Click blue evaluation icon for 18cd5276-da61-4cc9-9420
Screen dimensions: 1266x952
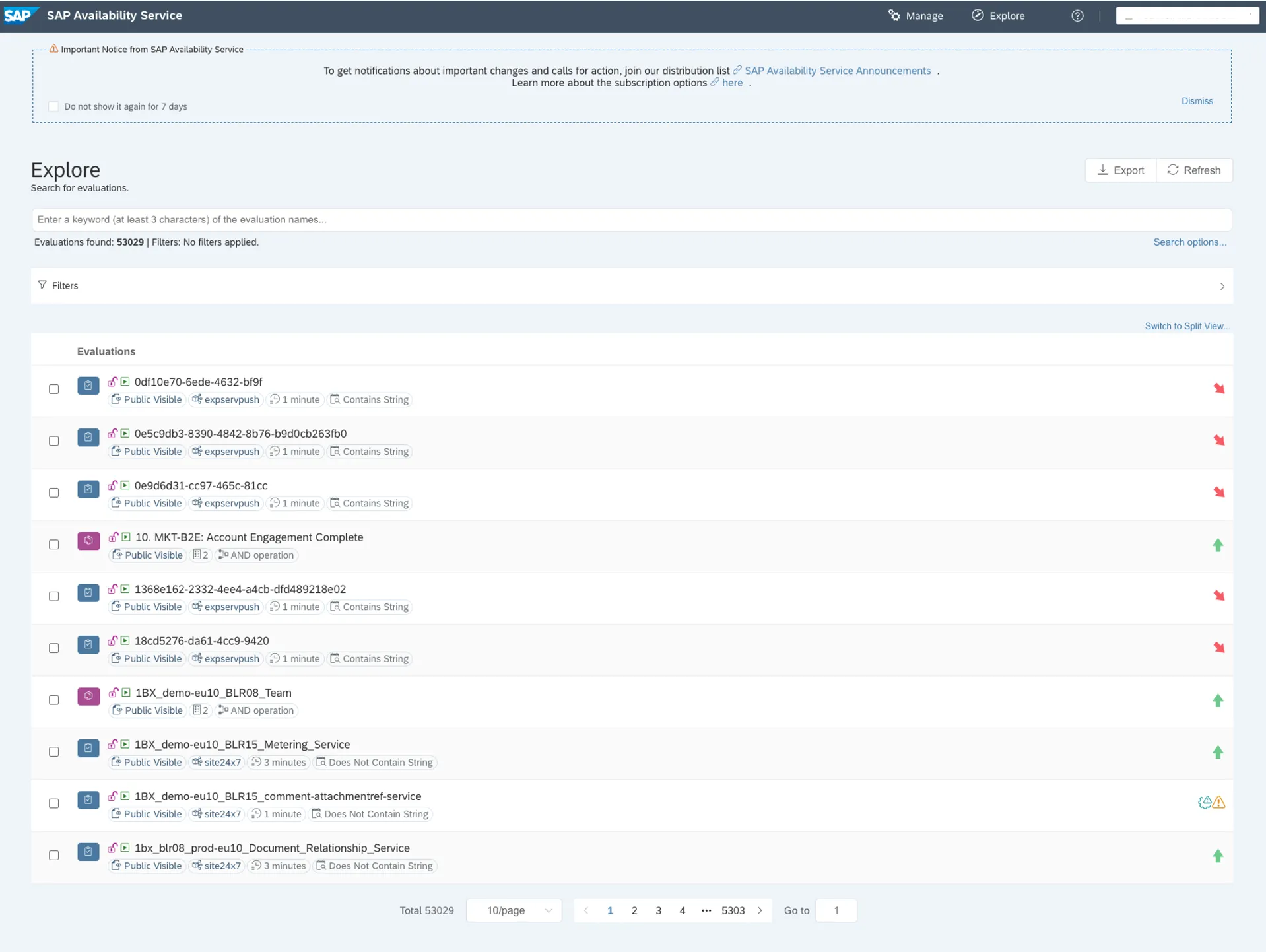(88, 644)
